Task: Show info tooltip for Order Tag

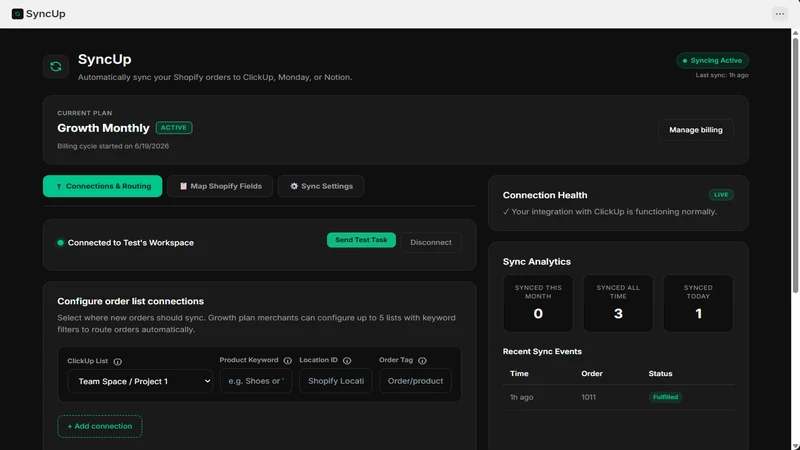Action: (x=422, y=360)
